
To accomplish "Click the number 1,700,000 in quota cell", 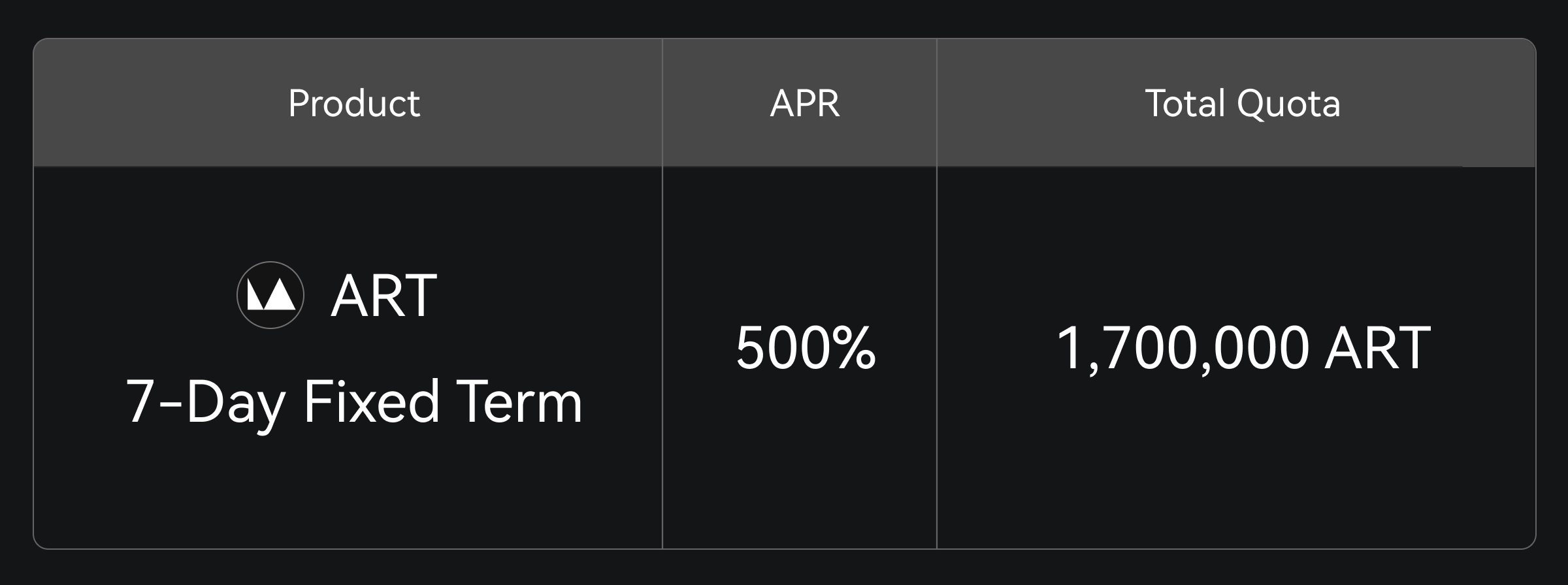I will click(1183, 348).
